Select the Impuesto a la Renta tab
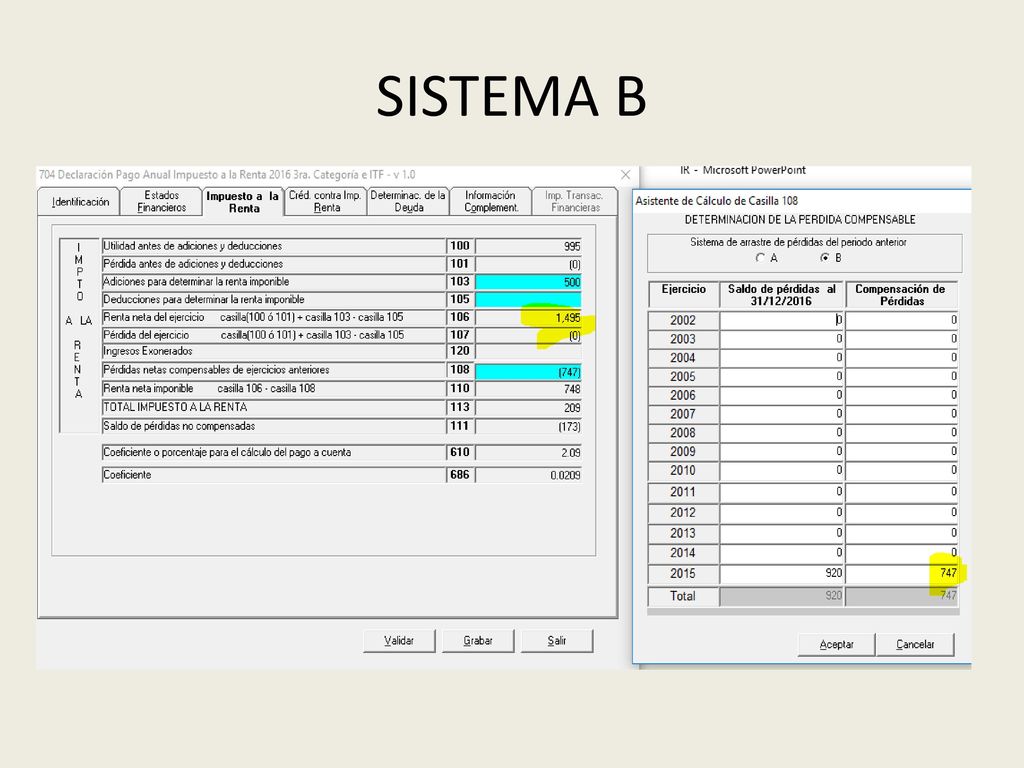The image size is (1024, 768). coord(243,202)
